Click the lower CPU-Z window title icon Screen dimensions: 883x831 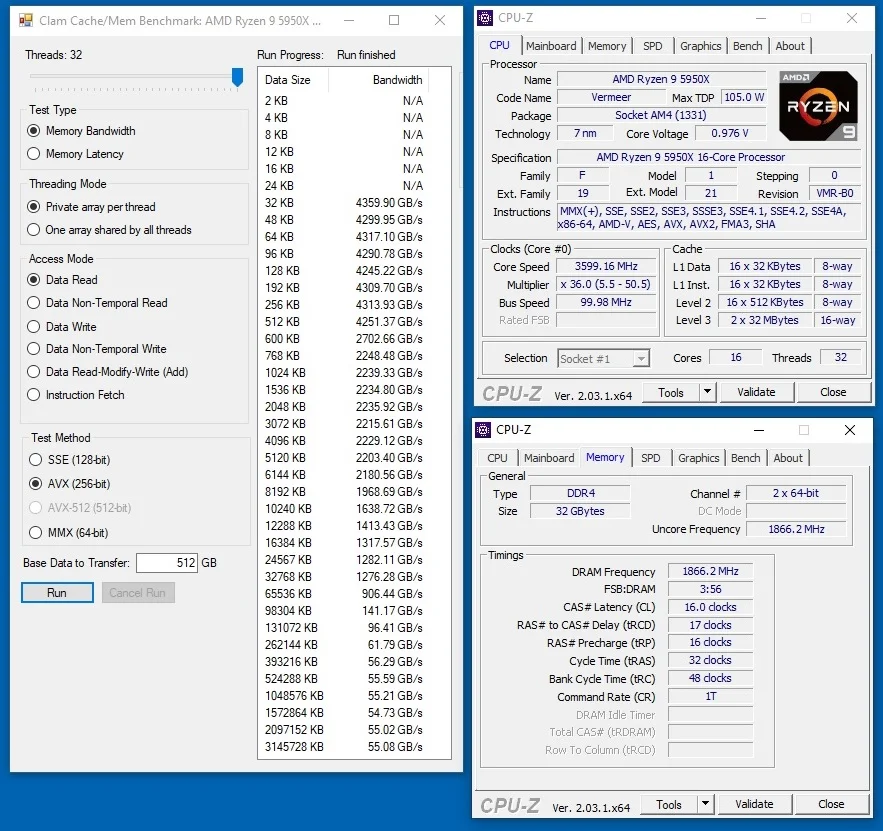(483, 430)
